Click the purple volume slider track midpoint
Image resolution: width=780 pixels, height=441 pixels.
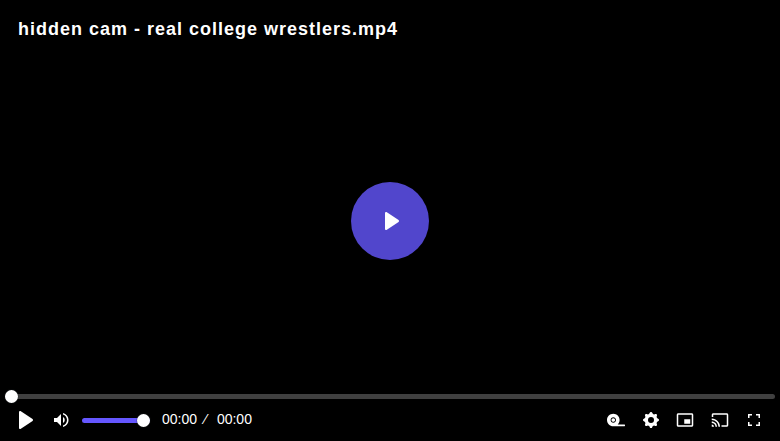[x=113, y=421]
